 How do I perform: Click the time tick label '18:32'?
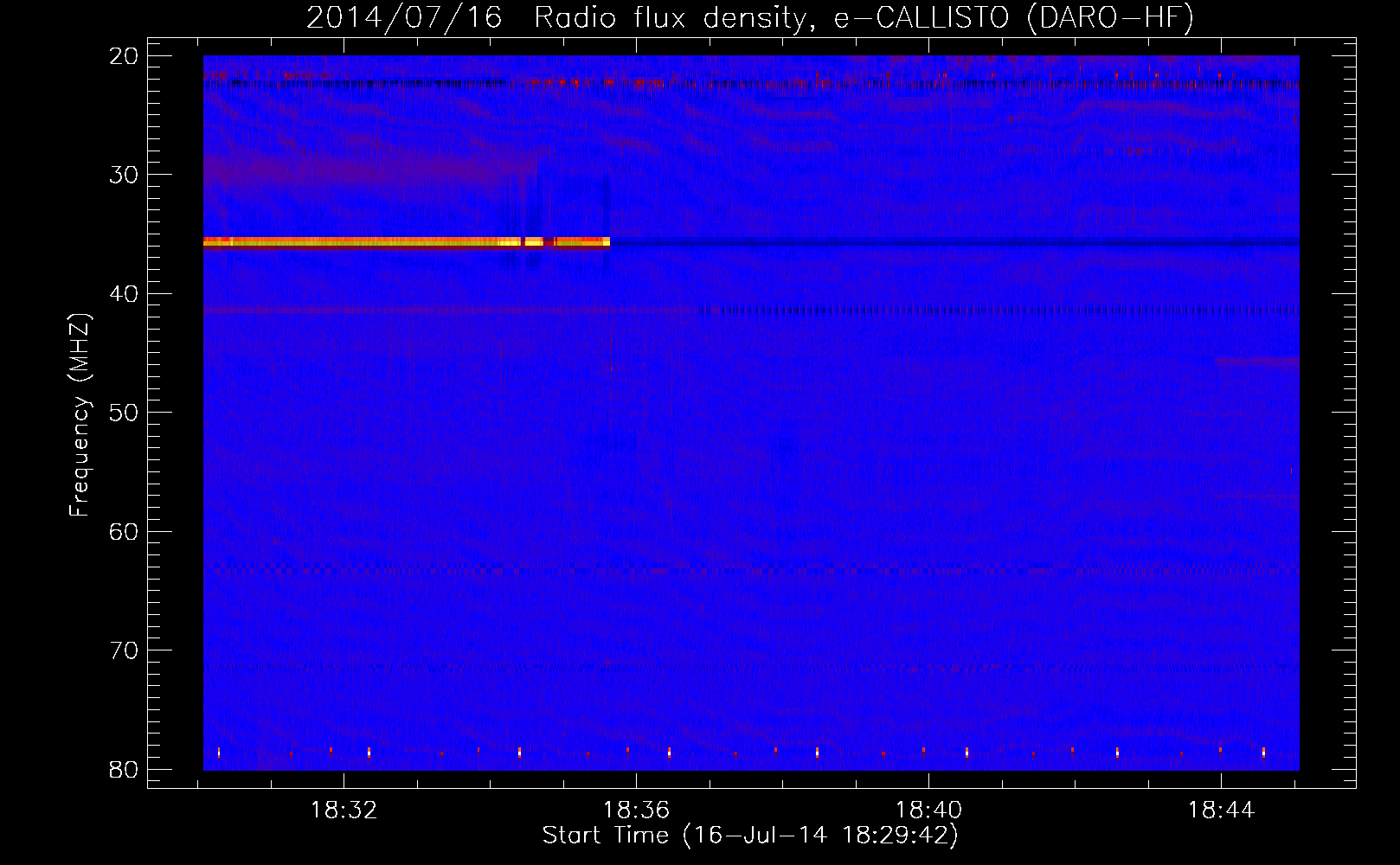344,811
